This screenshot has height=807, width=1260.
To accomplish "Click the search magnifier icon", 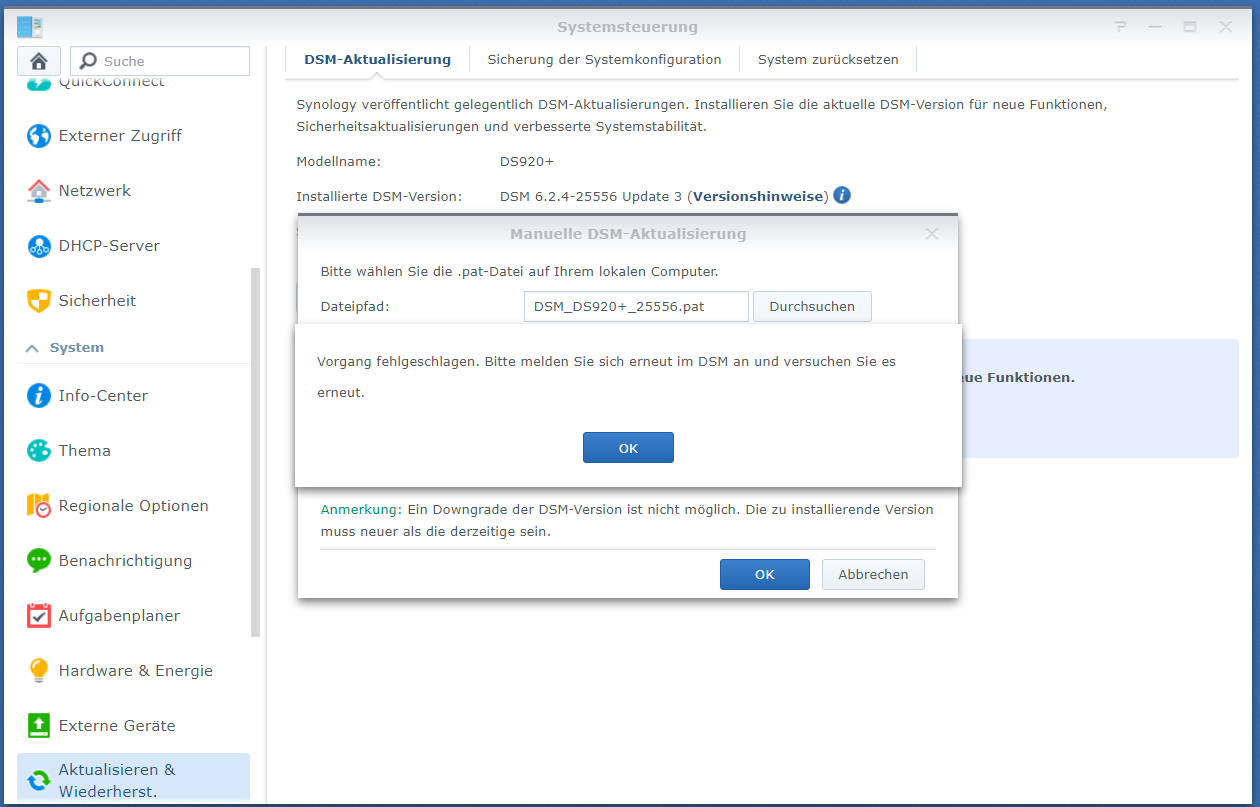I will tap(88, 61).
